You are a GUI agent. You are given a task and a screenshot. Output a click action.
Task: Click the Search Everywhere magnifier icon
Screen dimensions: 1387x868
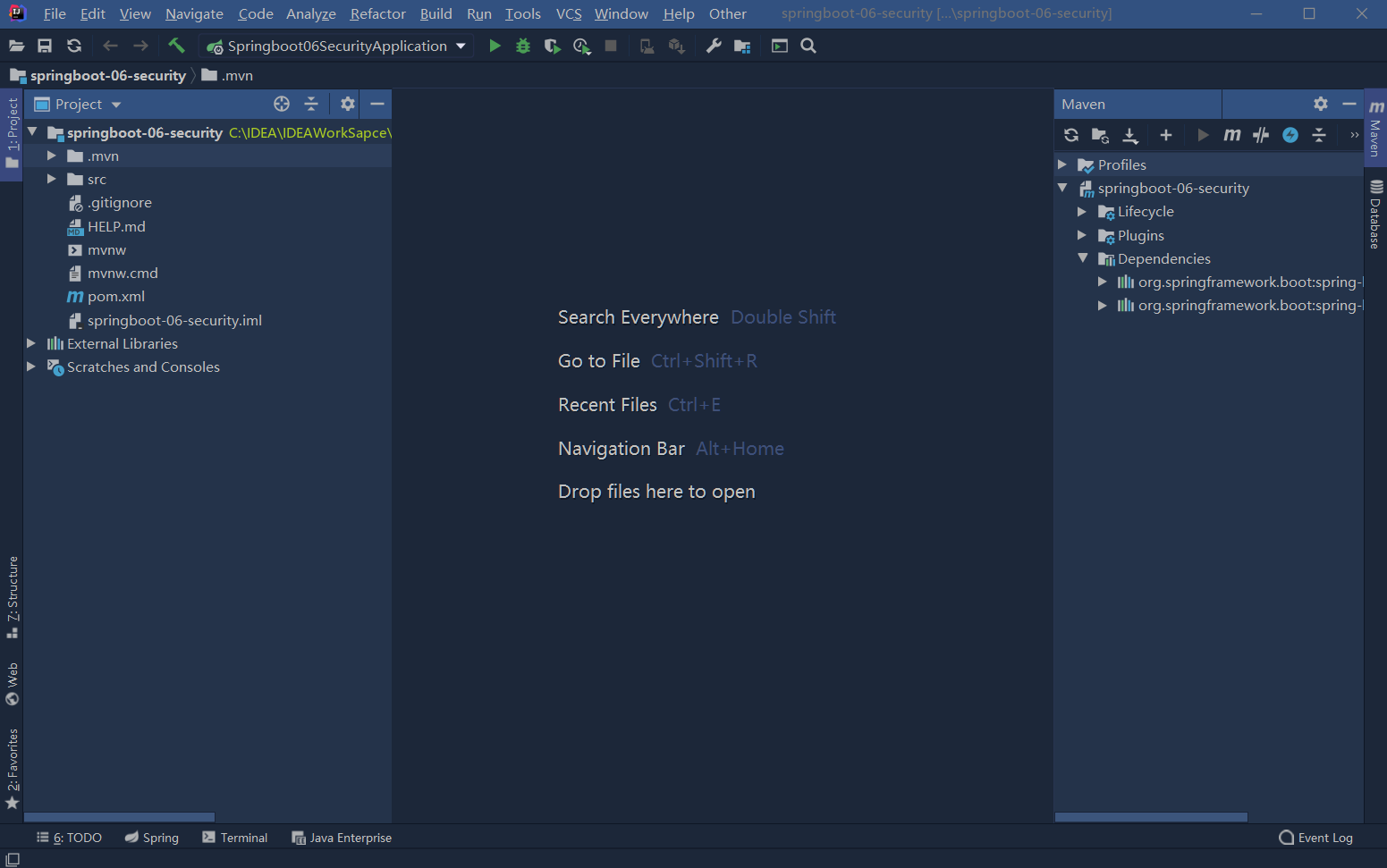808,46
